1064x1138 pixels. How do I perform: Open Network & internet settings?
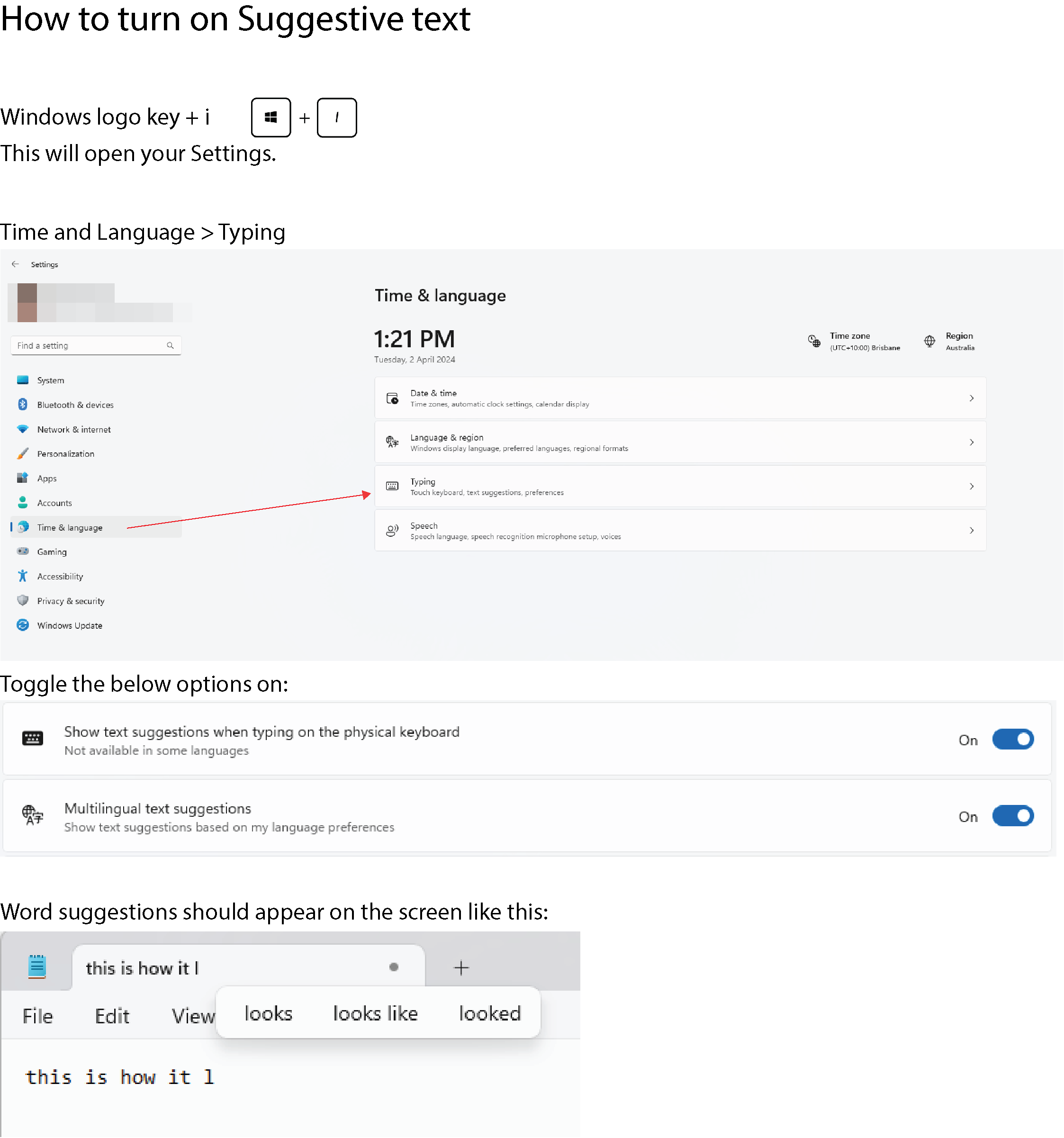coord(74,429)
